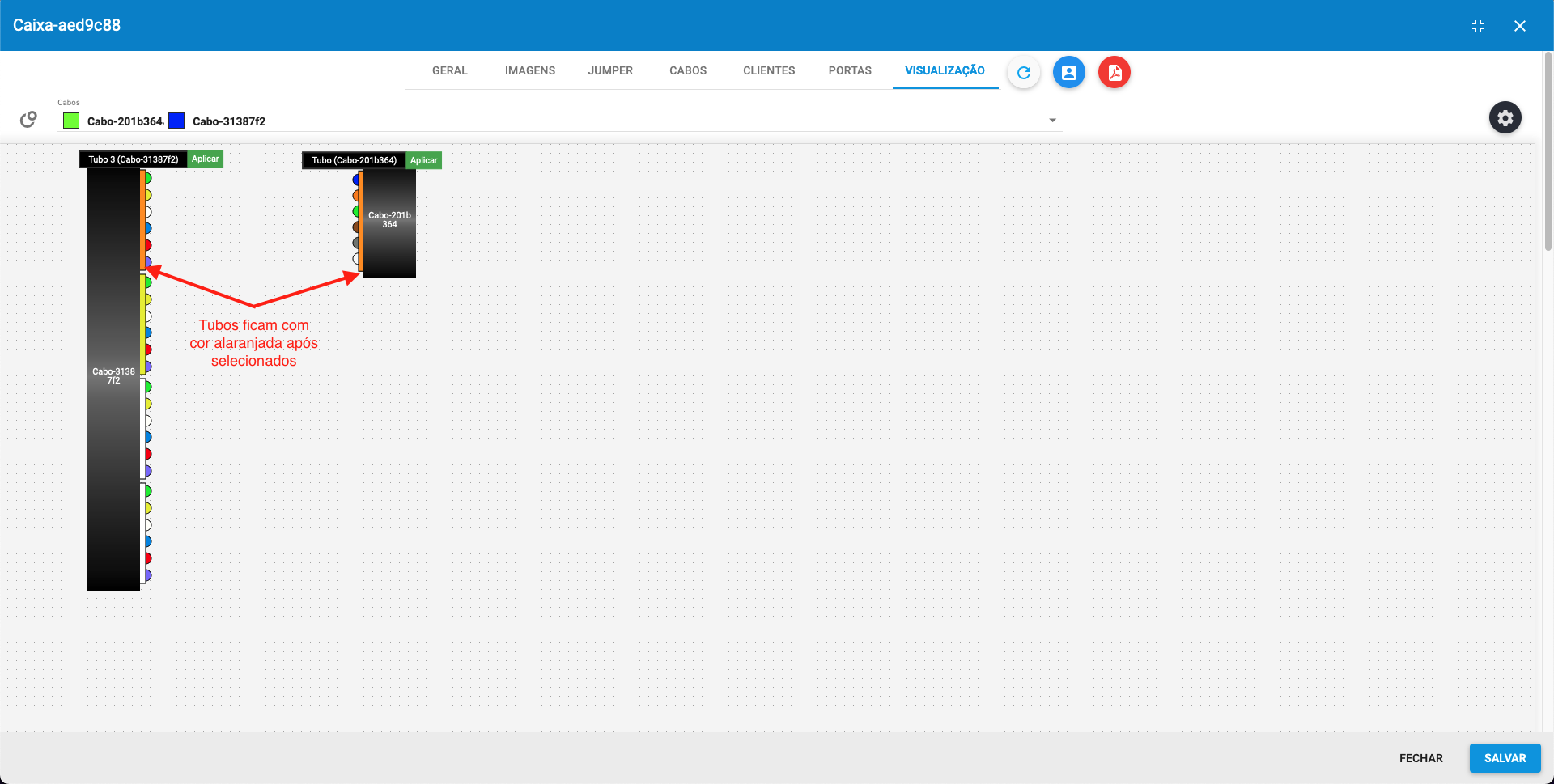Viewport: 1554px width, 784px height.
Task: Go to the JUMPER tab
Action: (610, 70)
